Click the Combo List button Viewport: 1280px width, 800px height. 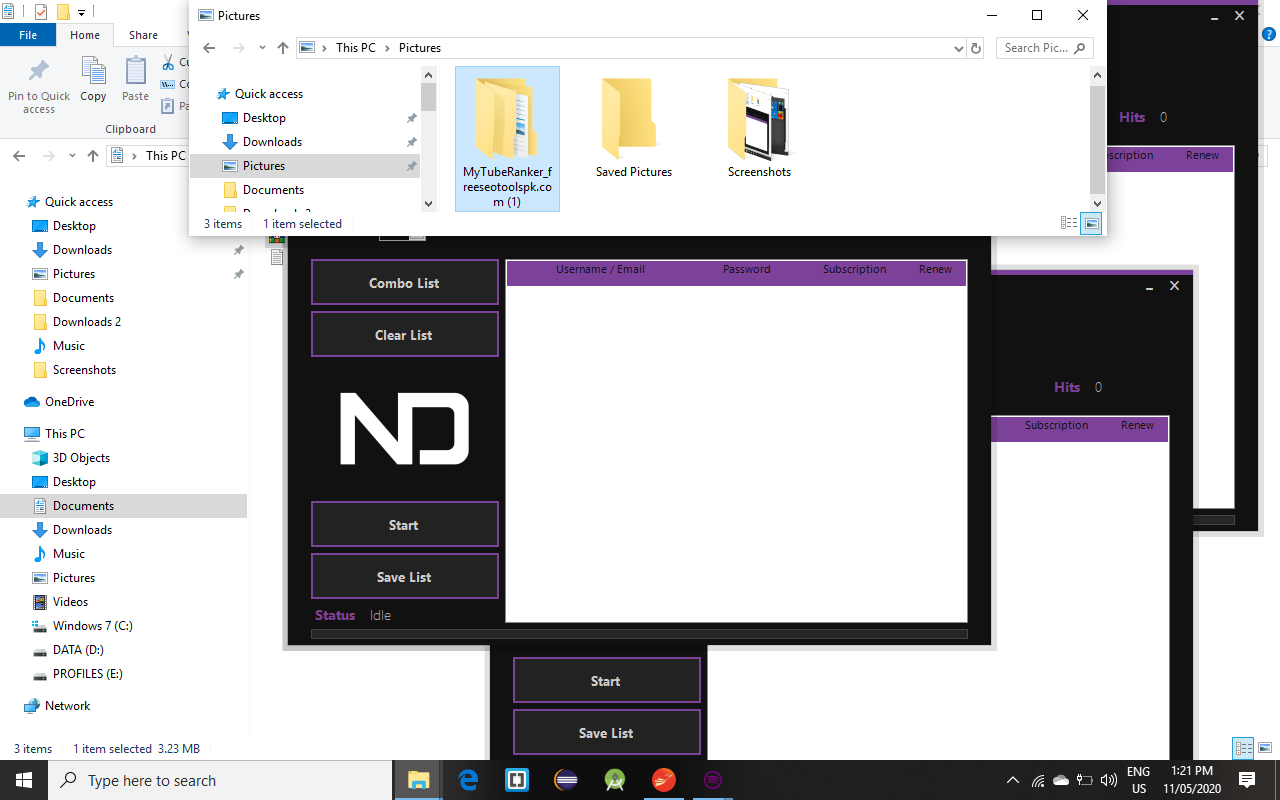pos(404,283)
